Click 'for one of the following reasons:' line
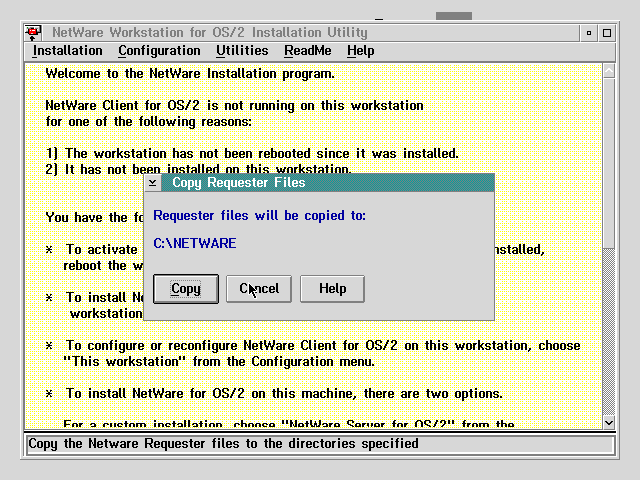 click(149, 122)
